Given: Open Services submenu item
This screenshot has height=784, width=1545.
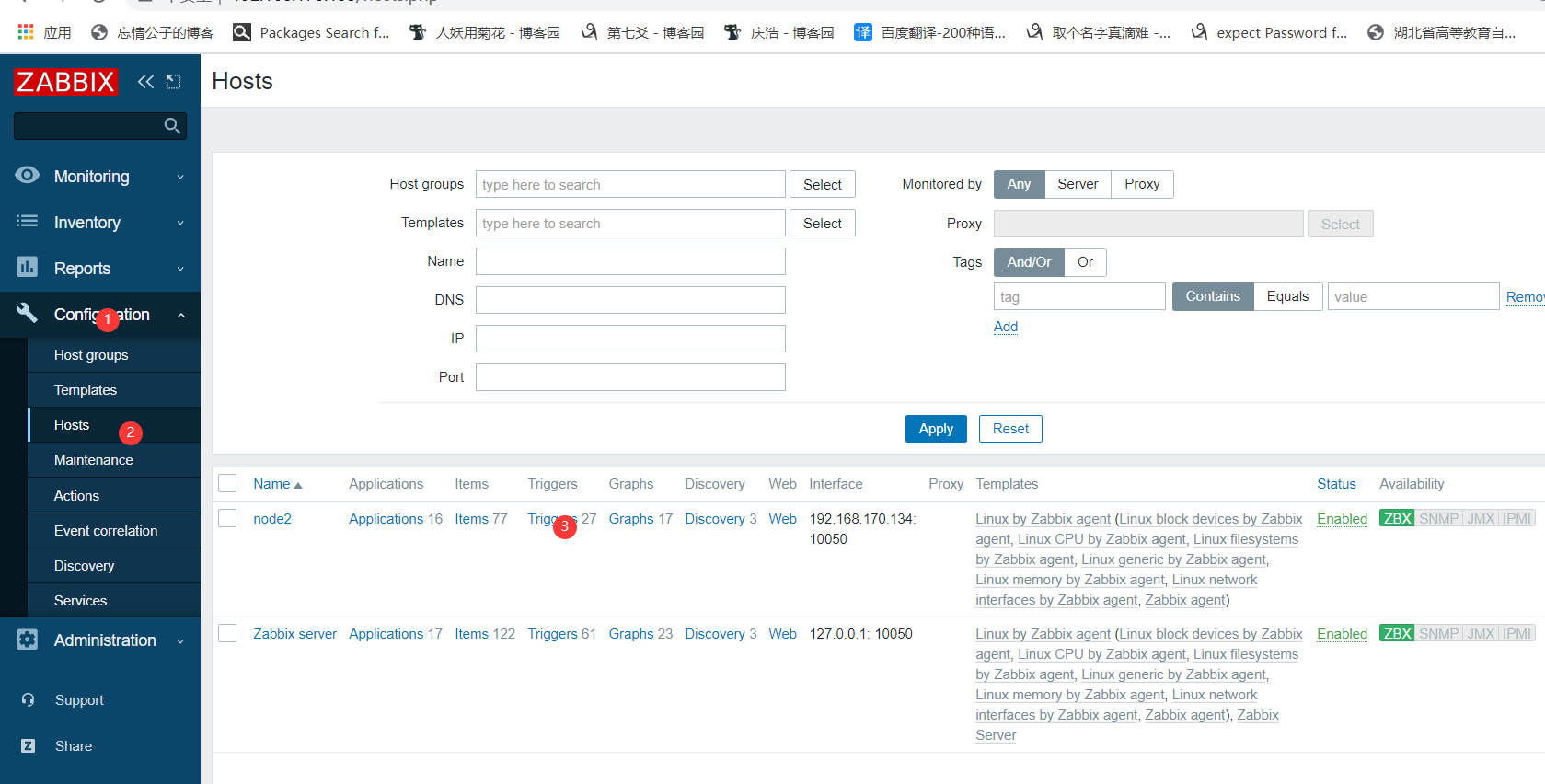Looking at the screenshot, I should point(114,601).
